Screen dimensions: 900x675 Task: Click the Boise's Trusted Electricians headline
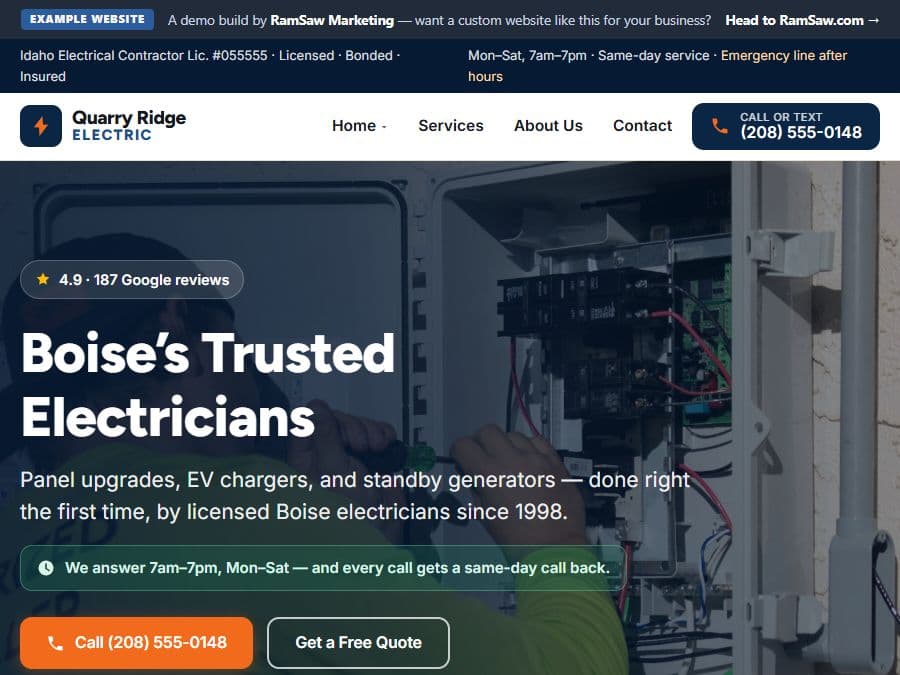coord(208,385)
